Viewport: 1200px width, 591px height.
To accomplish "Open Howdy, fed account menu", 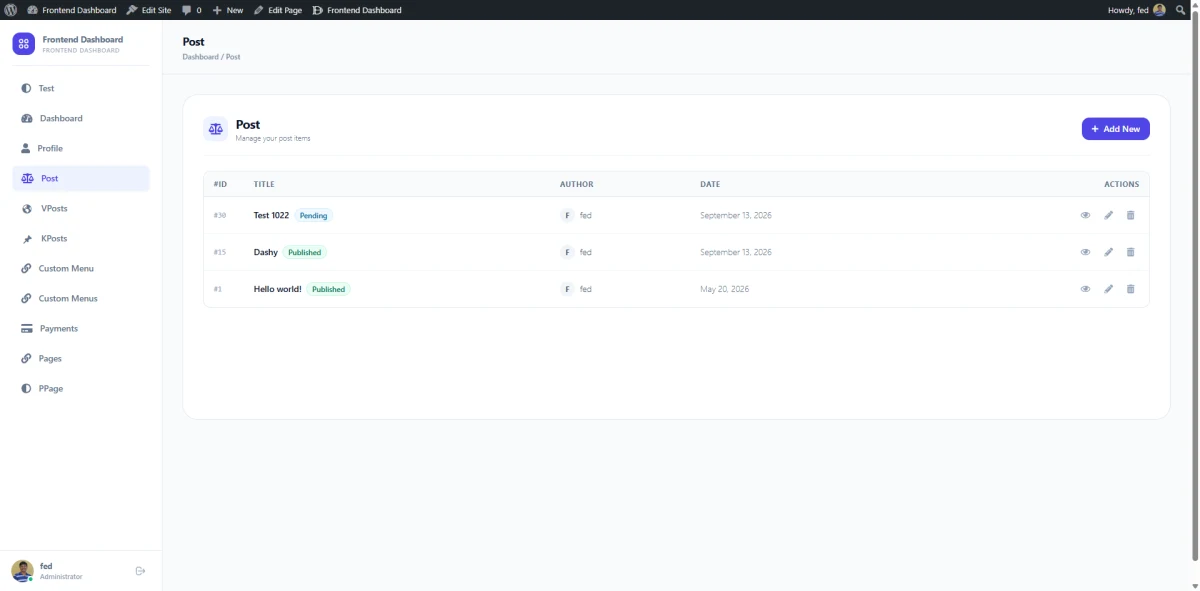I will [x=1136, y=10].
